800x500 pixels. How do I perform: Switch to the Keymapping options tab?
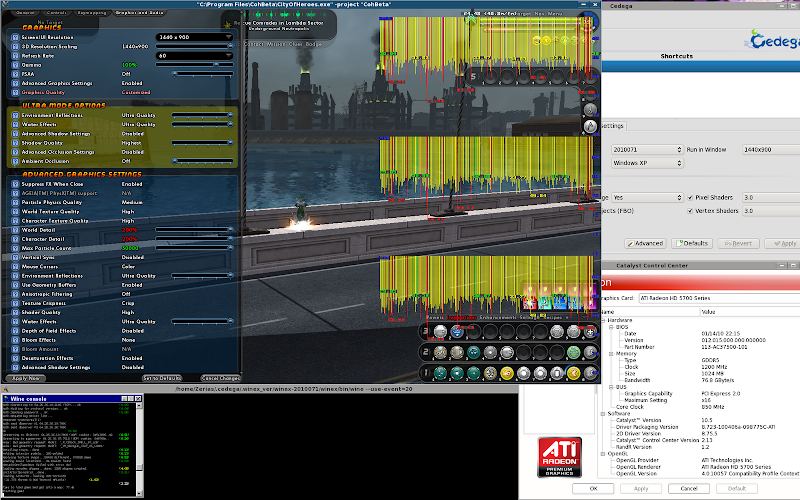pos(94,14)
